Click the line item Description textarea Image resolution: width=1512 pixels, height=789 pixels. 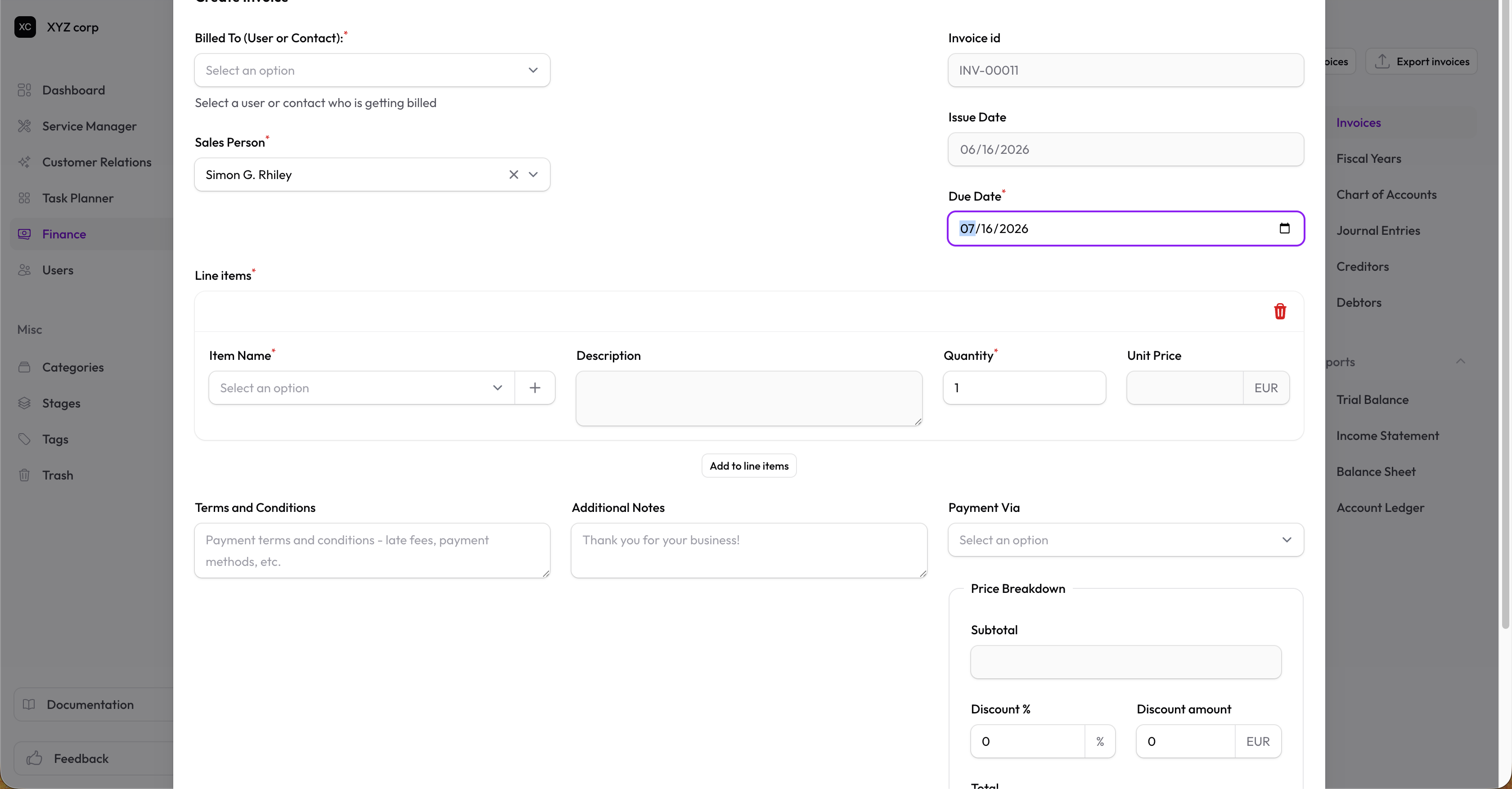coord(749,398)
